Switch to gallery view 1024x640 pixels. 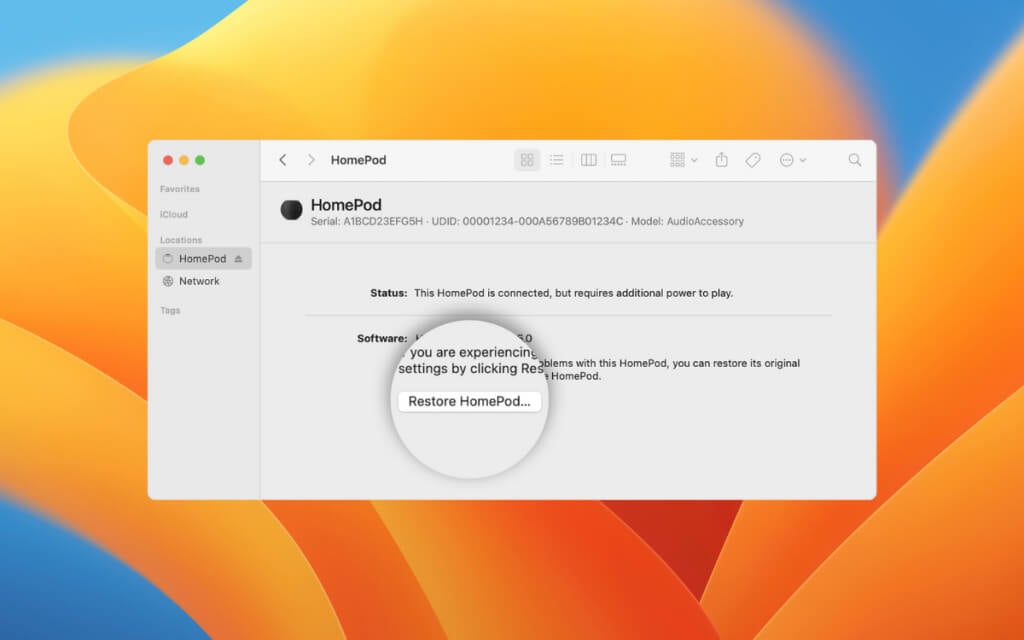click(618, 160)
